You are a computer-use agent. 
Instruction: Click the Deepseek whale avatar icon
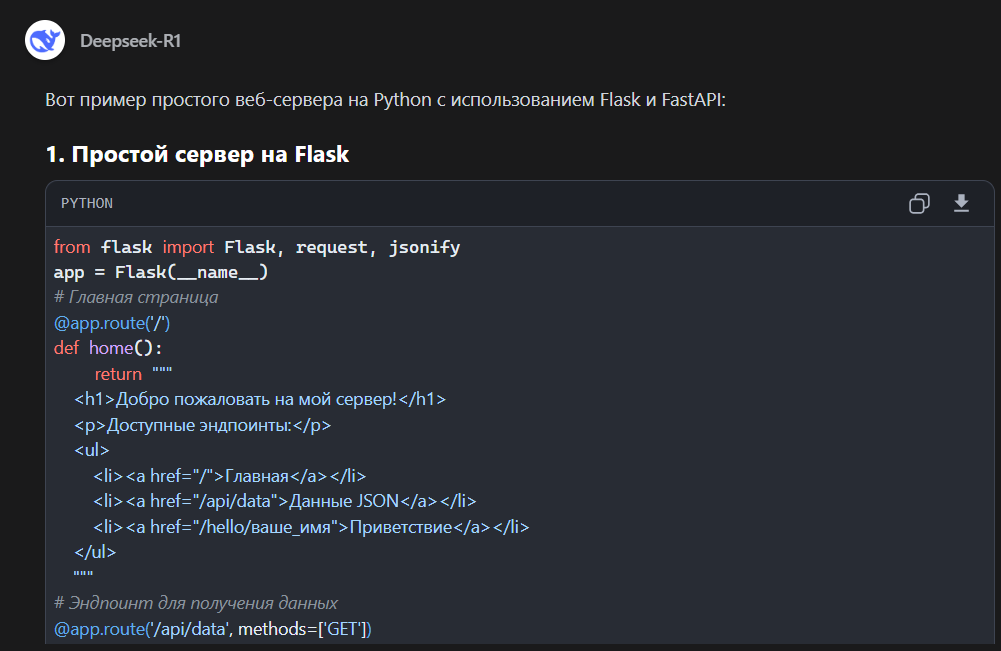point(45,40)
